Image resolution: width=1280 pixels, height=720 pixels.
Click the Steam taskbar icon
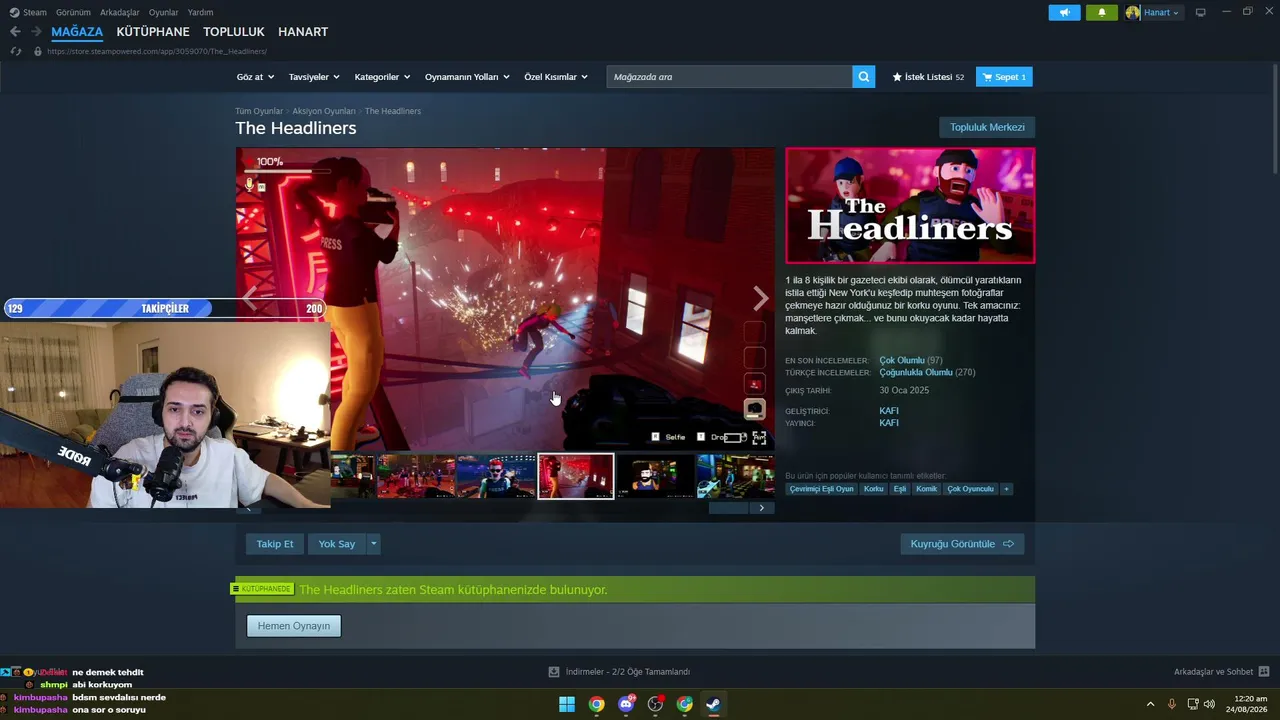coord(713,704)
